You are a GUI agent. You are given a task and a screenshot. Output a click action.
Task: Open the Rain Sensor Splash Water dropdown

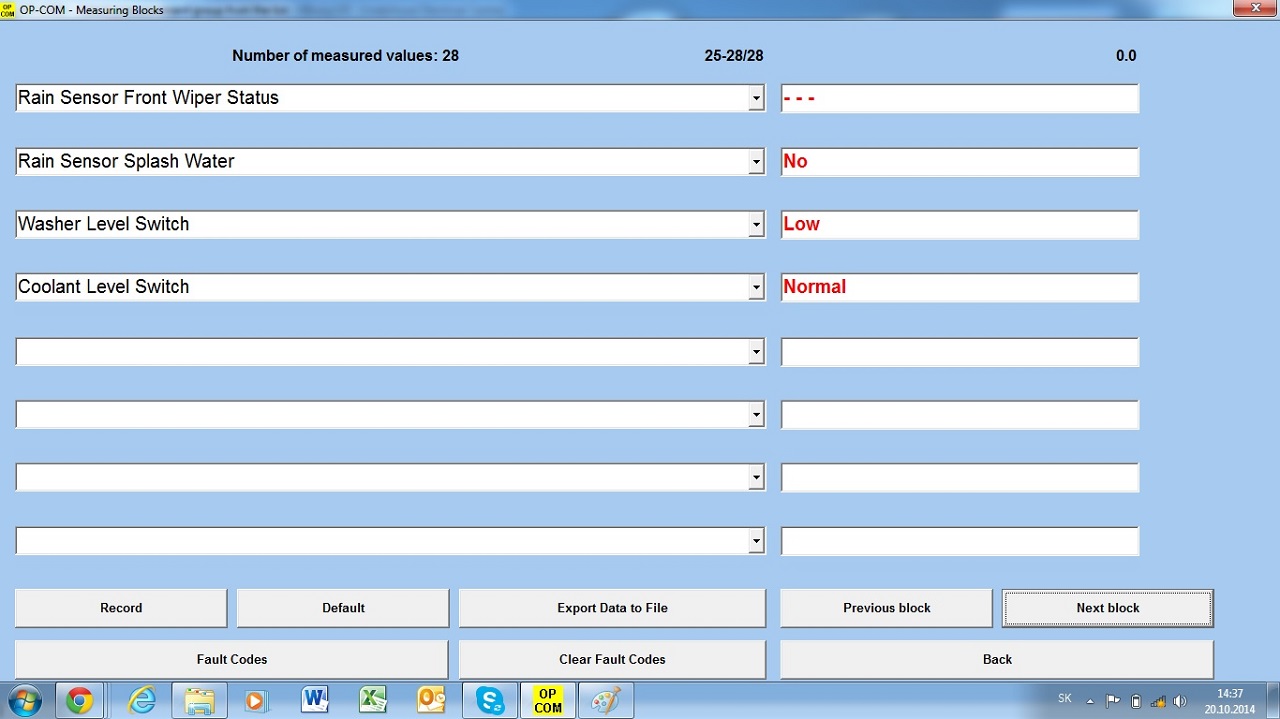(756, 162)
